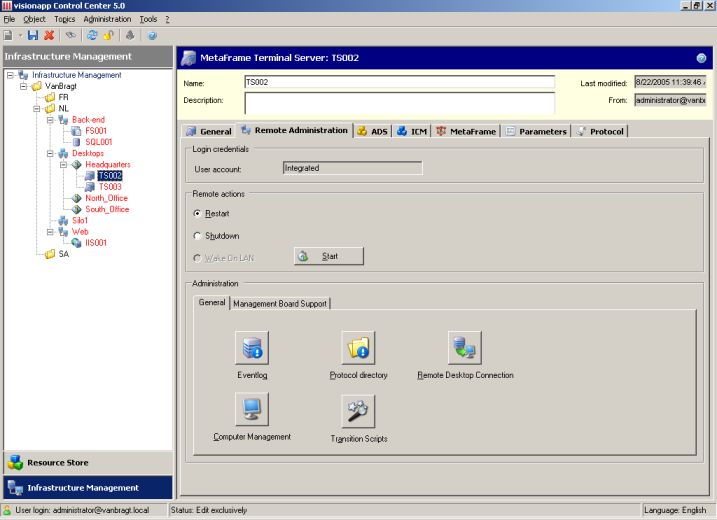717x520 pixels.
Task: Click the red X delete icon
Action: [49, 35]
